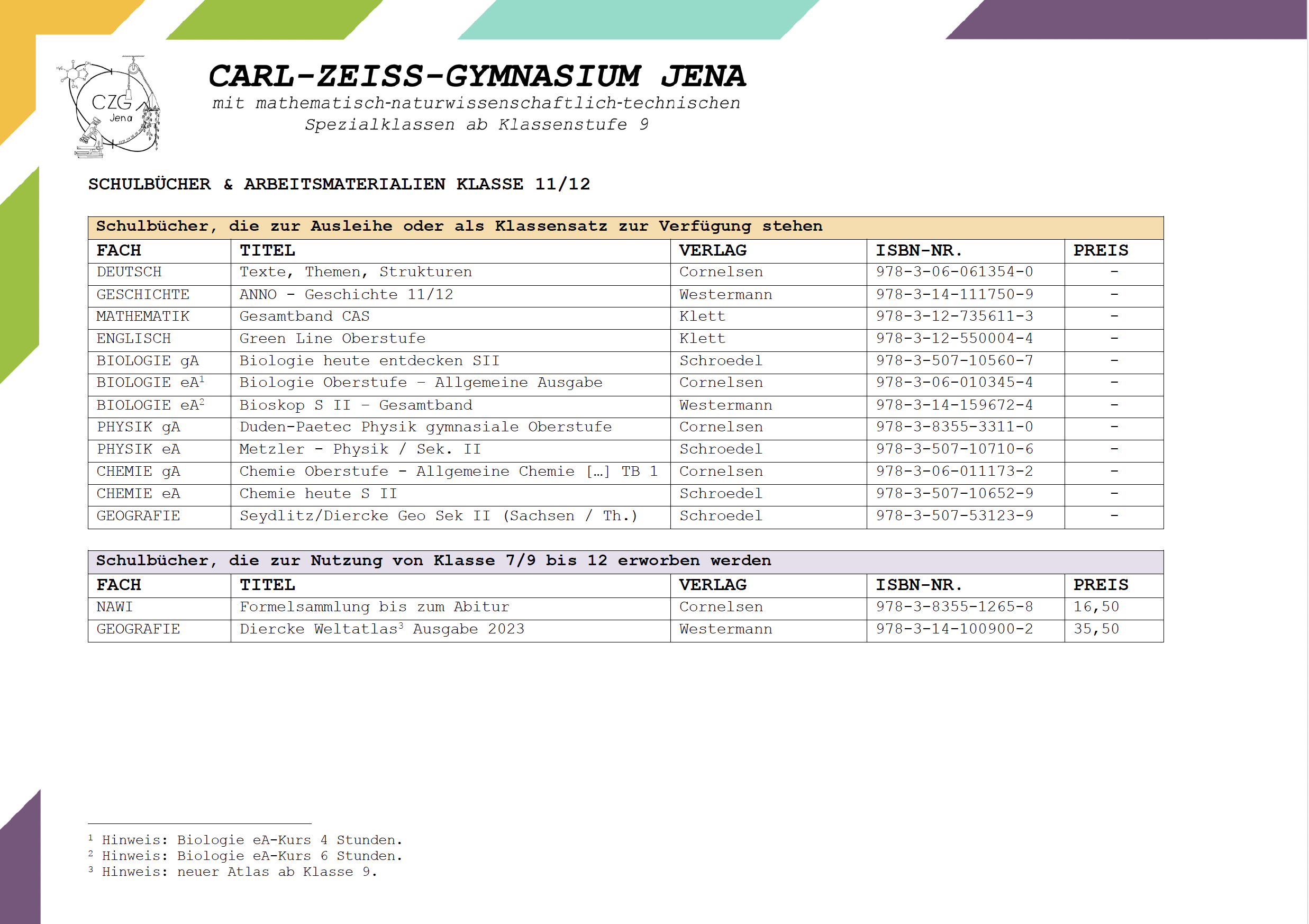The height and width of the screenshot is (924, 1309).
Task: Click the 'Schulbücher, die zur Ausleihe' table header
Action: (625, 228)
